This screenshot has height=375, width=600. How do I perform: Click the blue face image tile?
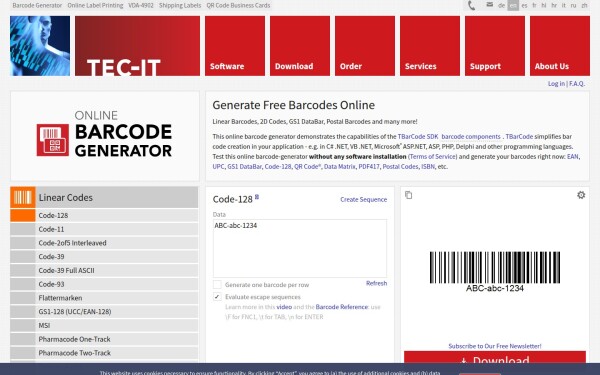click(40, 46)
